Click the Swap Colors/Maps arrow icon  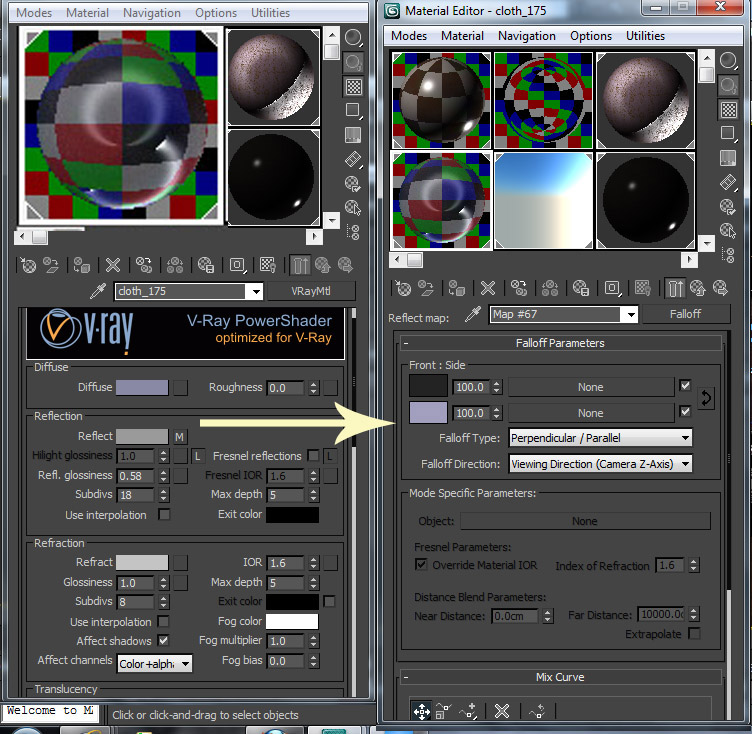706,399
